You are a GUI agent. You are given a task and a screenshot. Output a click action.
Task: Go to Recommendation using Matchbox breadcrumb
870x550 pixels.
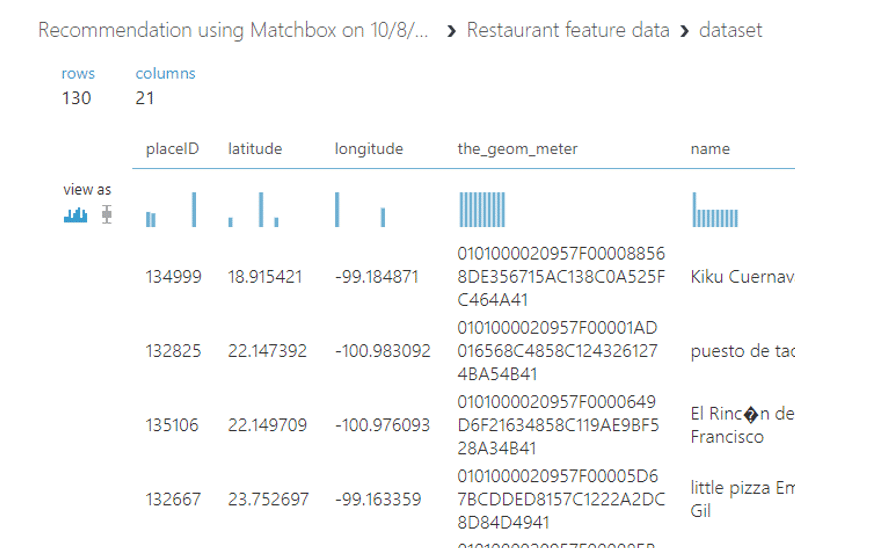point(233,30)
